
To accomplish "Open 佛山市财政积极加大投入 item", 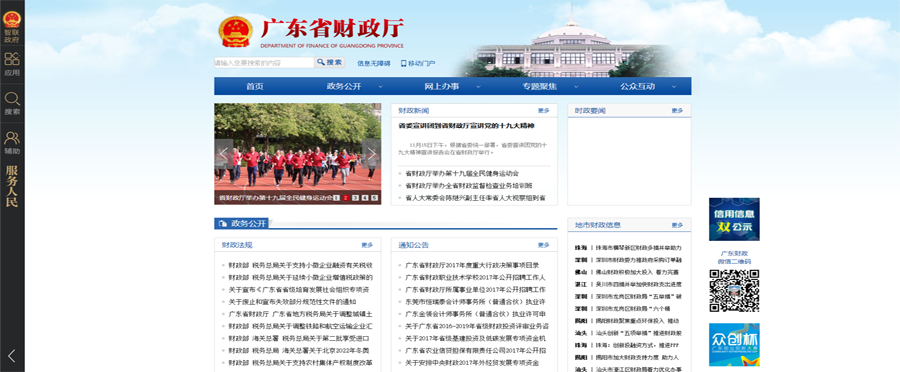I will click(637, 272).
